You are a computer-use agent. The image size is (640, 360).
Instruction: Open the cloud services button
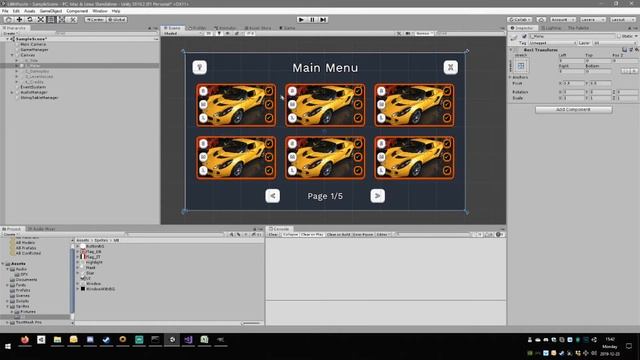pyautogui.click(x=541, y=19)
